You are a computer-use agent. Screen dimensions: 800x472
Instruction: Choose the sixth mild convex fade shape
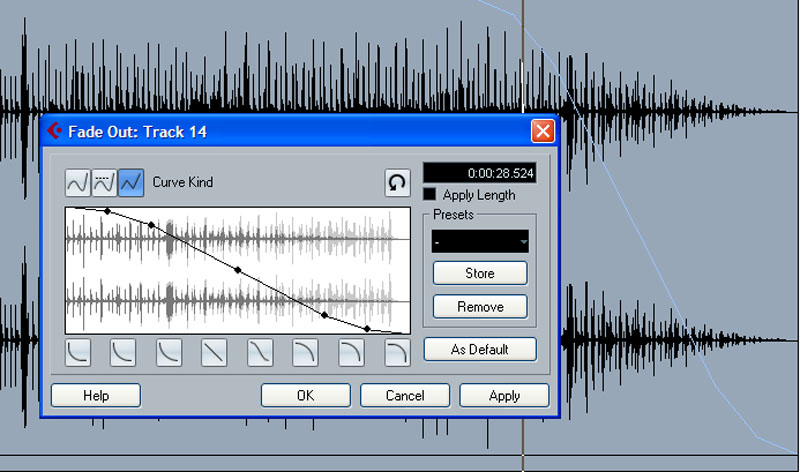306,353
